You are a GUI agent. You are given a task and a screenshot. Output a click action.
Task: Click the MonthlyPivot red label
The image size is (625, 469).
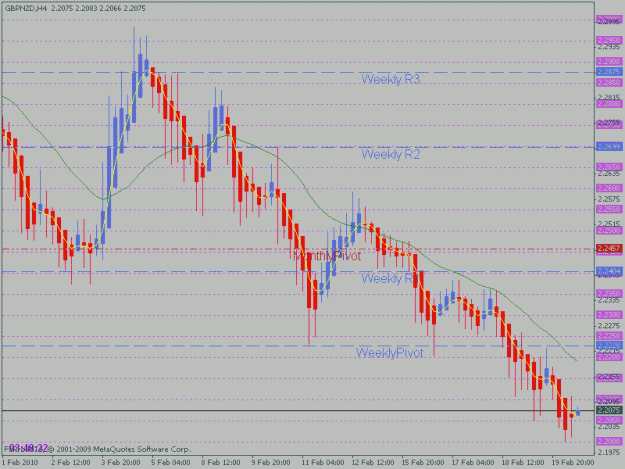pos(327,256)
